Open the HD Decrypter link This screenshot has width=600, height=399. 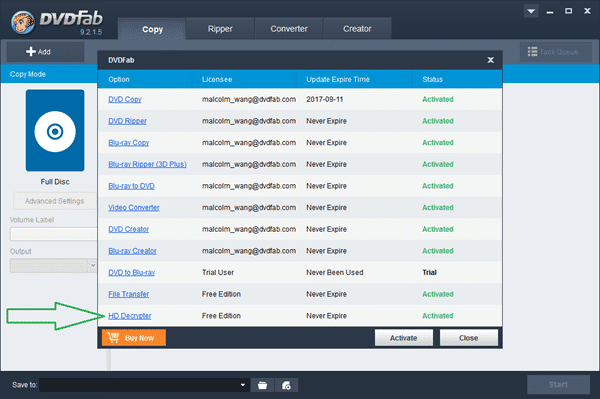tap(130, 316)
